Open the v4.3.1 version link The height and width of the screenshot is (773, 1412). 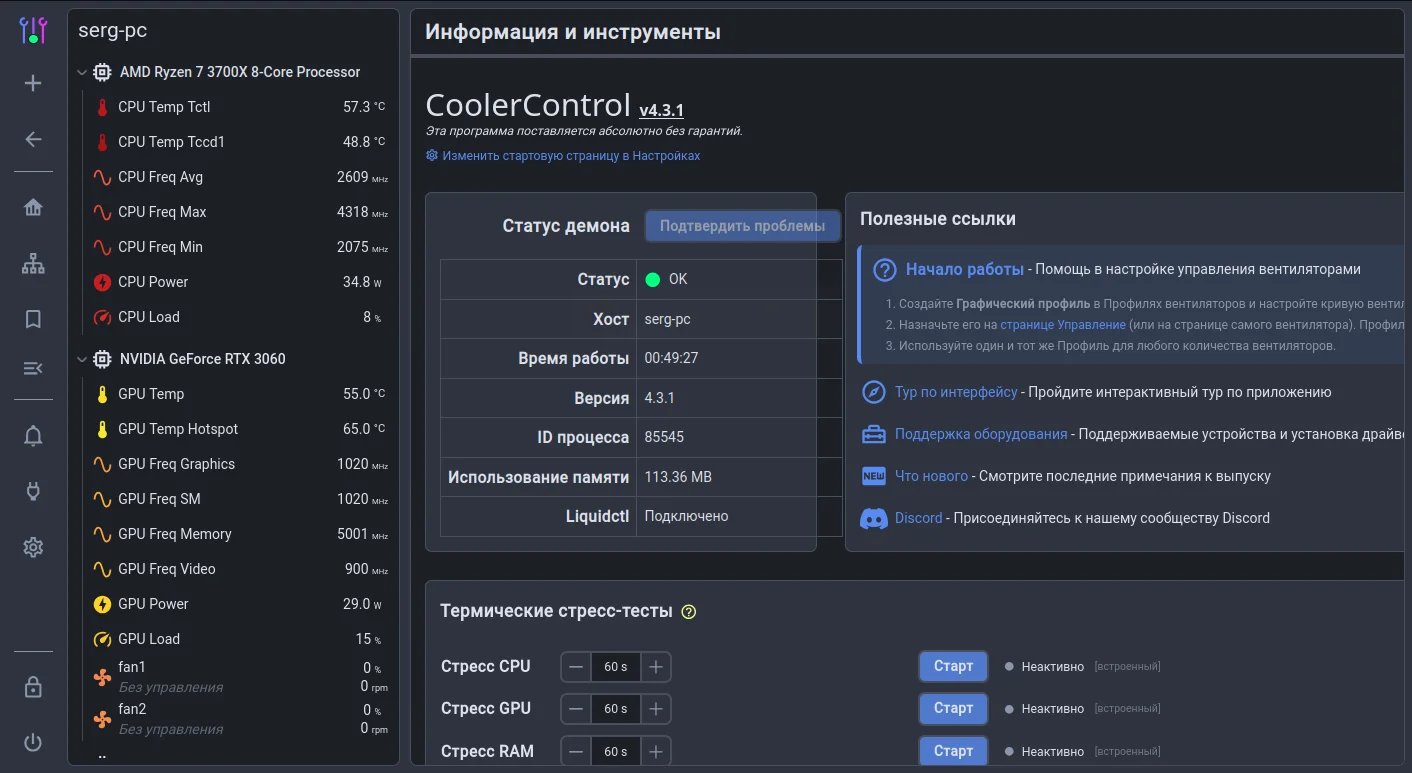[662, 110]
